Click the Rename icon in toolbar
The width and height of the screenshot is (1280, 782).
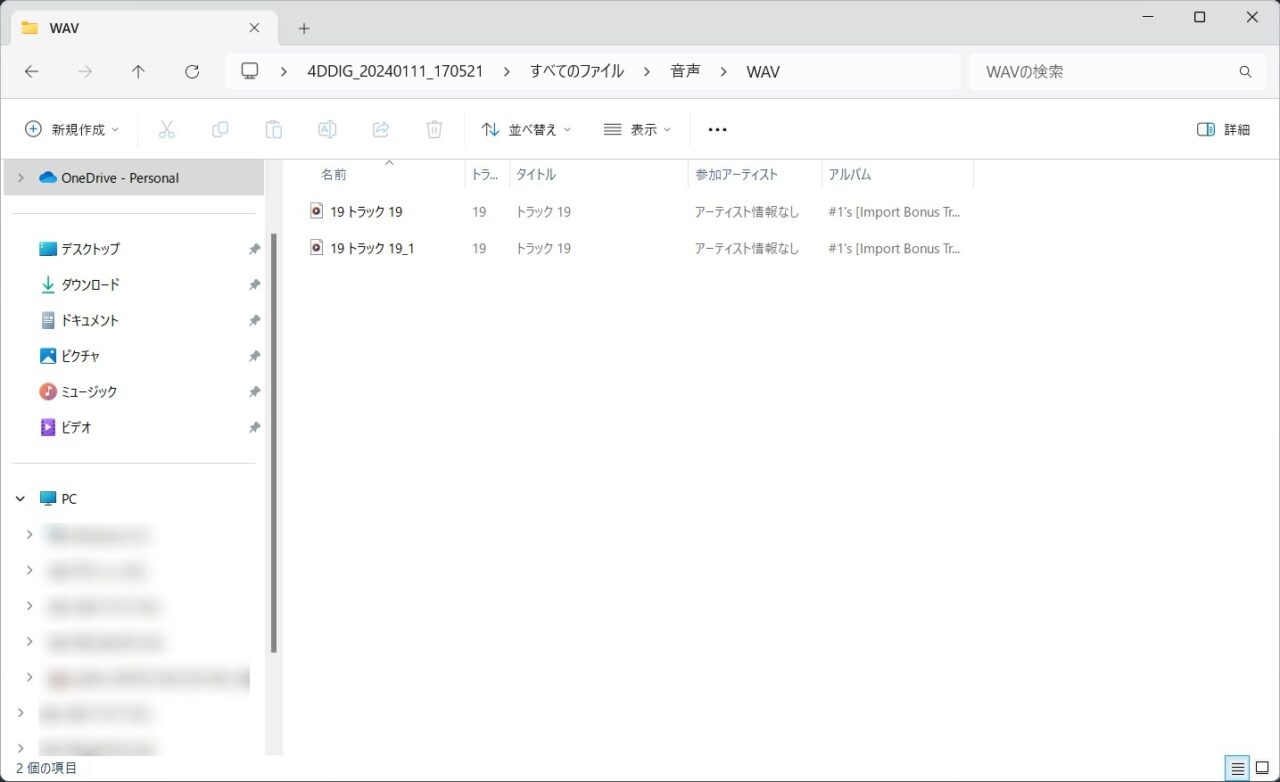pos(327,129)
